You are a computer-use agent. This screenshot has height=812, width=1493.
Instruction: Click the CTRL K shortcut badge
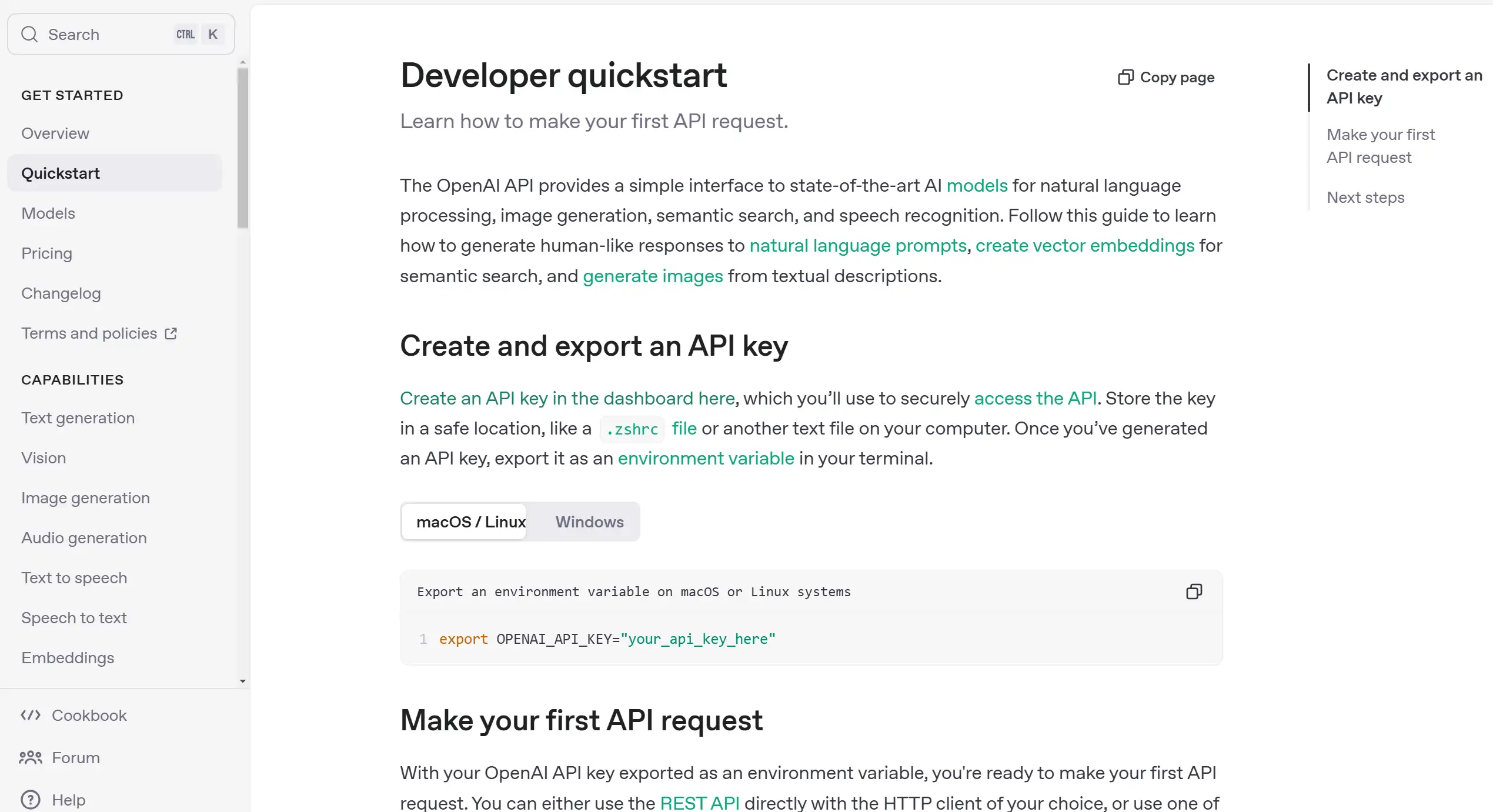click(x=199, y=34)
